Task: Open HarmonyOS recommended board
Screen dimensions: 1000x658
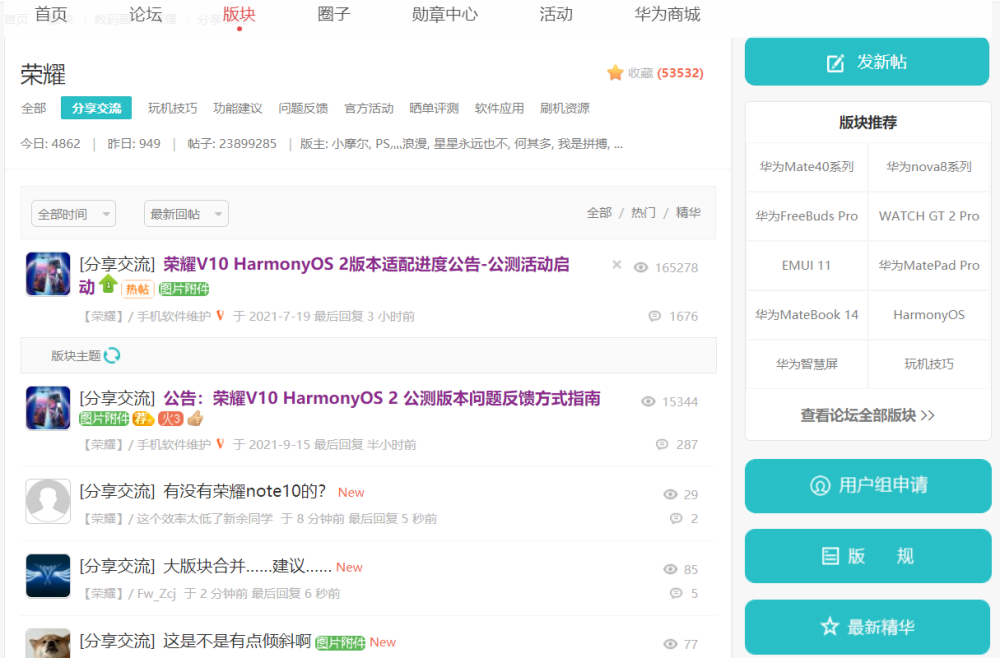Action: (x=929, y=315)
